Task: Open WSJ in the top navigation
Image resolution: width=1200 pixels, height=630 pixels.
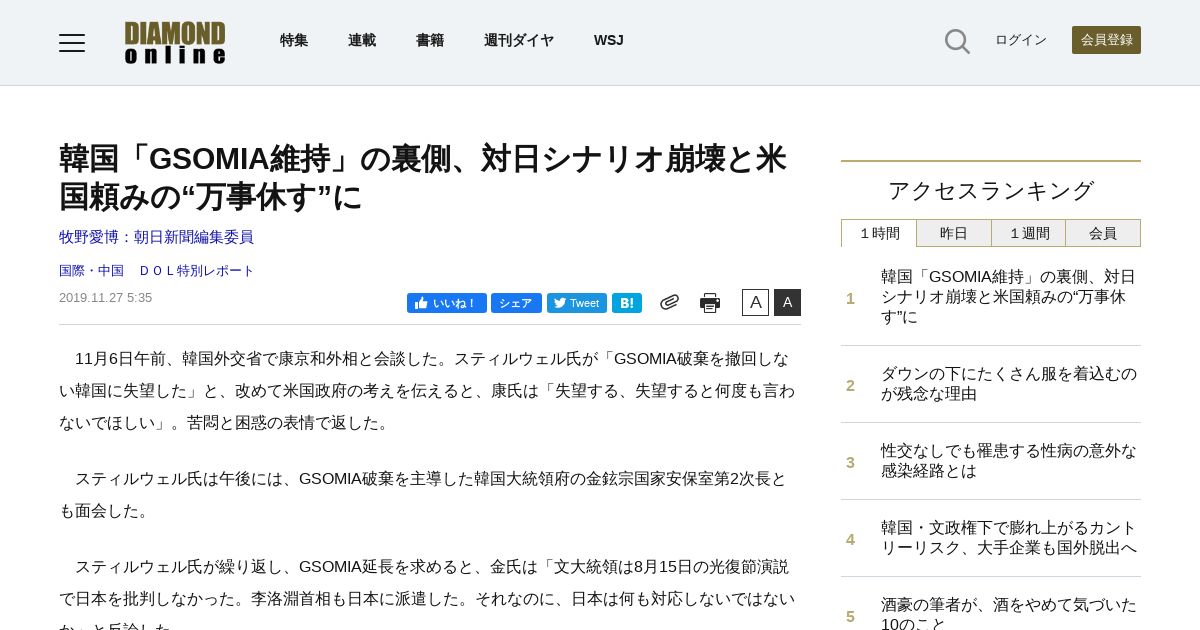Action: click(x=609, y=40)
